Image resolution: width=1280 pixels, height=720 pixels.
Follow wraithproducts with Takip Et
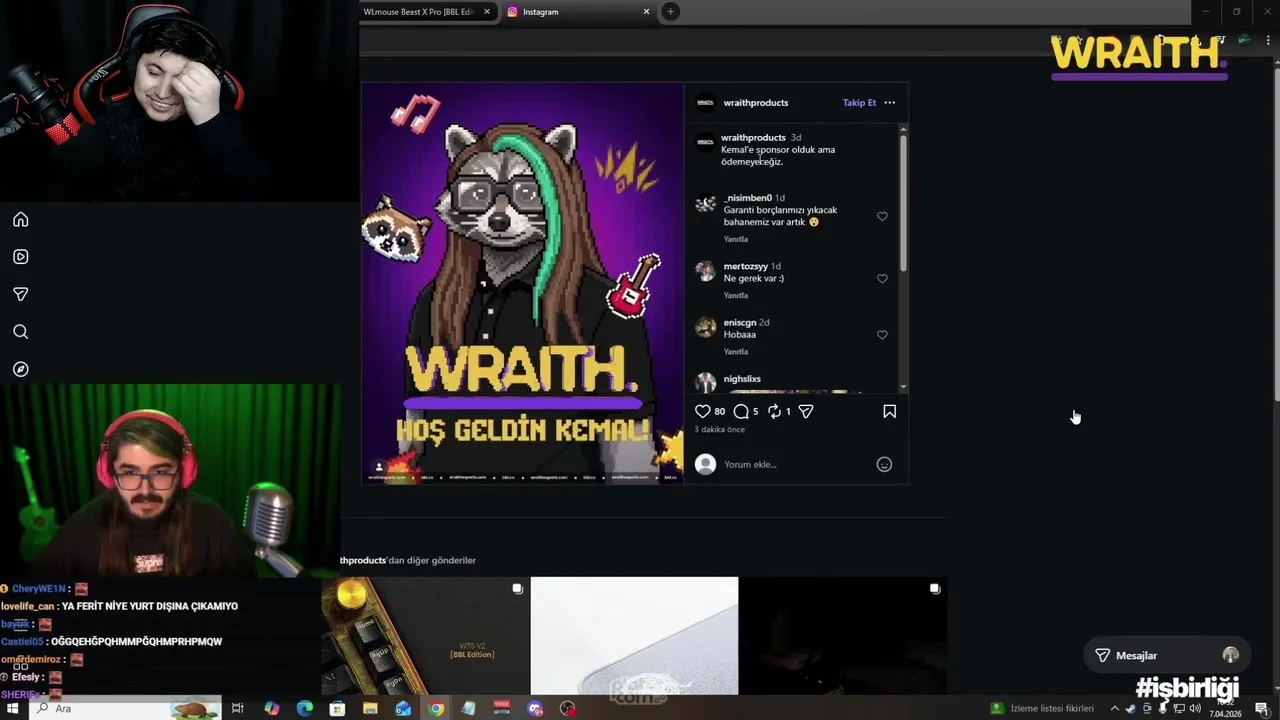[859, 102]
